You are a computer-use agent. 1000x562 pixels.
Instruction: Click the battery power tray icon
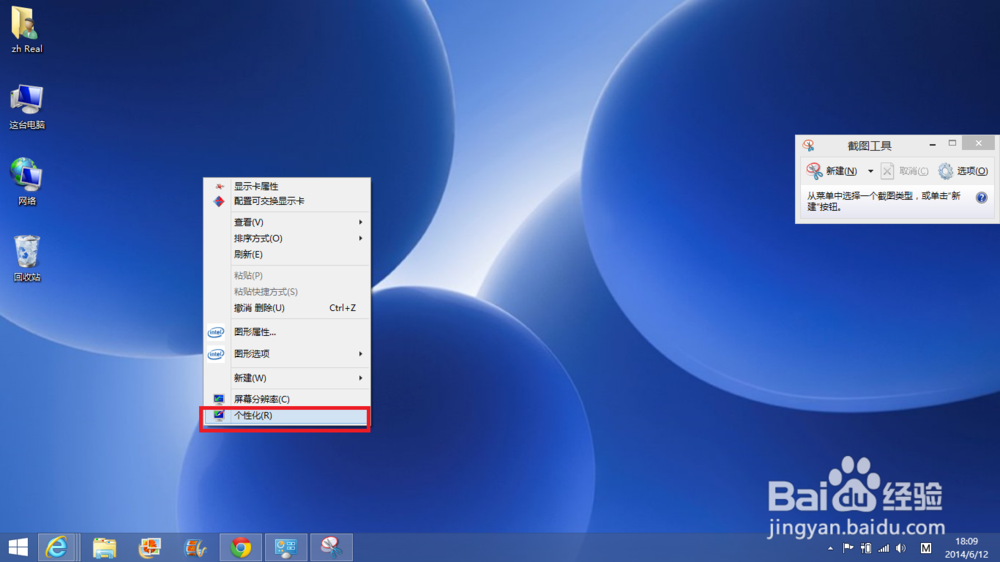865,548
